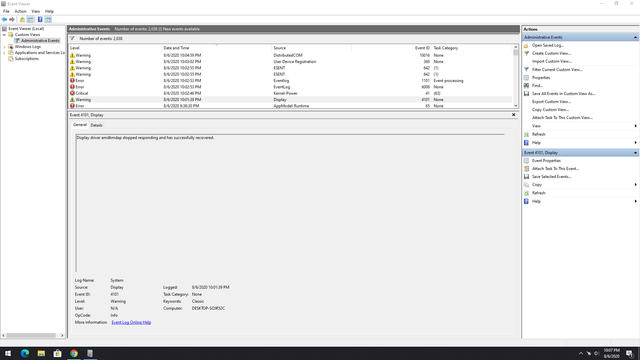The height and width of the screenshot is (360, 640).
Task: Click the event list scrollbar up arrow
Action: 516,47
